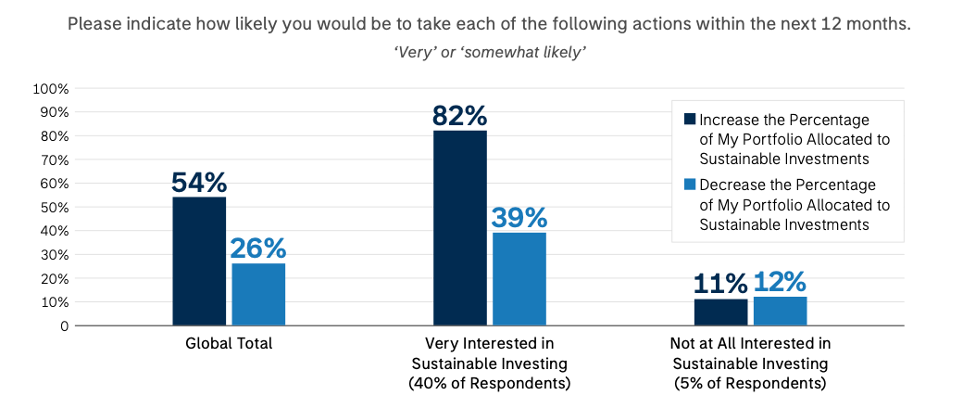Click the light blue legend color swatch
Image resolution: width=964 pixels, height=408 pixels.
tap(690, 185)
